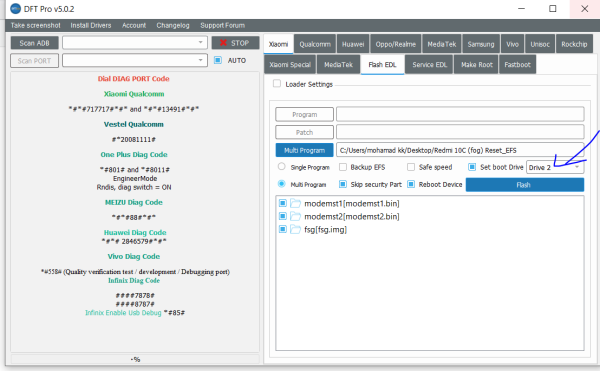
Task: Switch to the Xiaomi brand tab
Action: pos(279,44)
